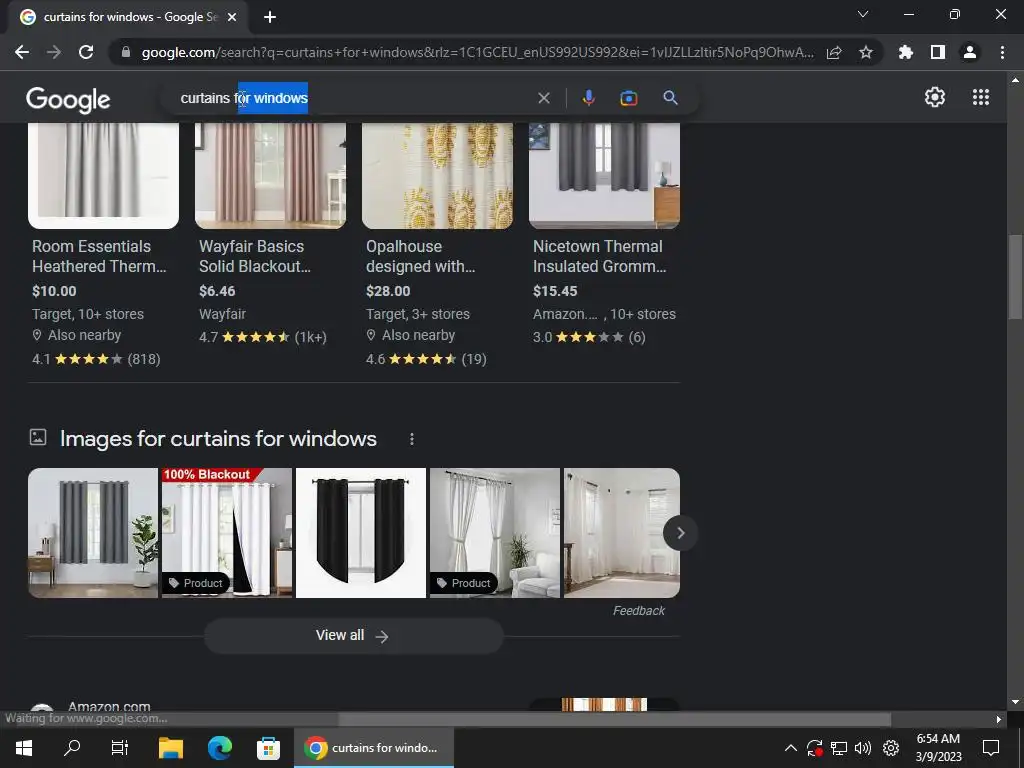Click the $28.00 price text
Image resolution: width=1024 pixels, height=768 pixels.
(388, 291)
